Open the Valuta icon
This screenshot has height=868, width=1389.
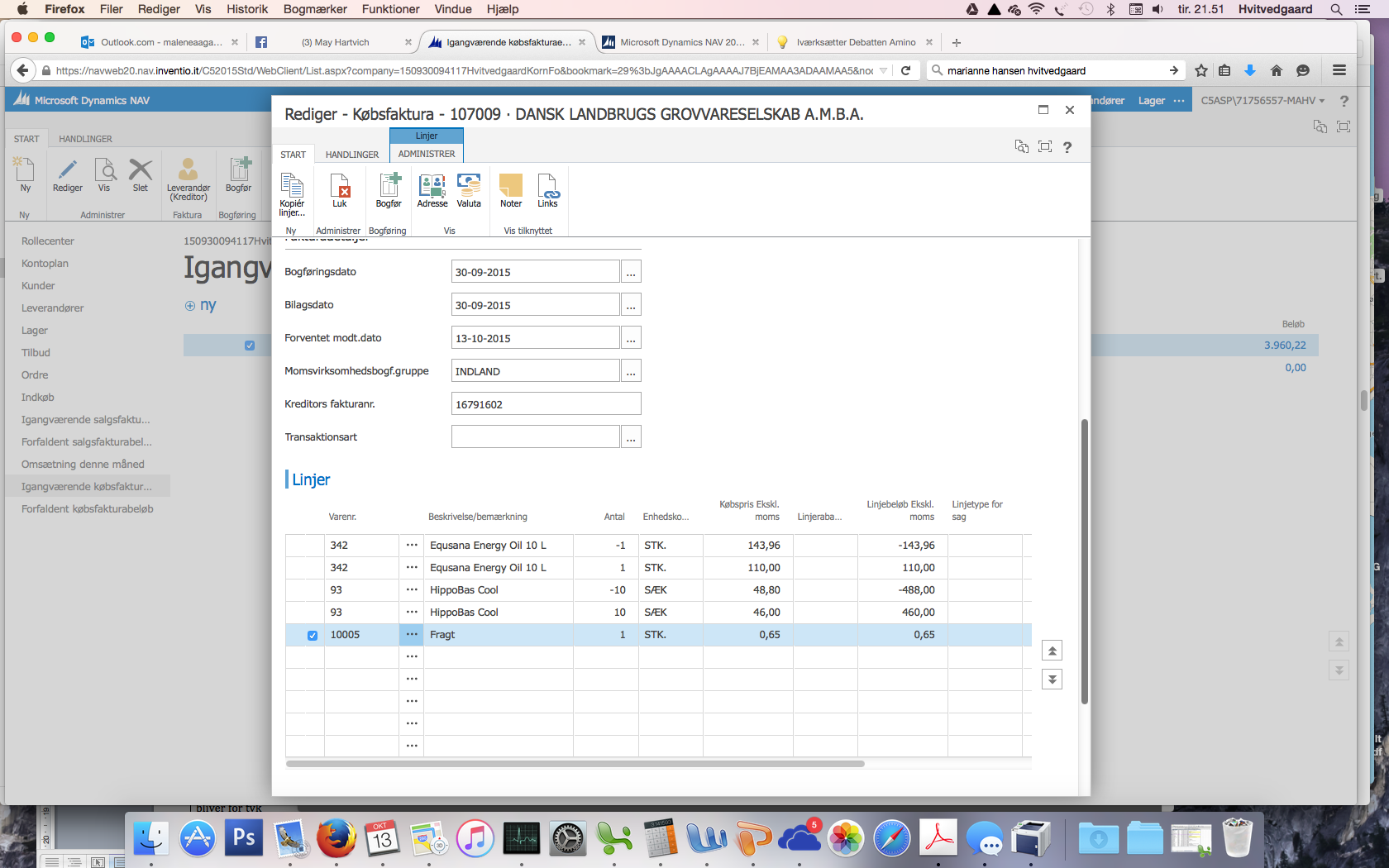pos(469,186)
